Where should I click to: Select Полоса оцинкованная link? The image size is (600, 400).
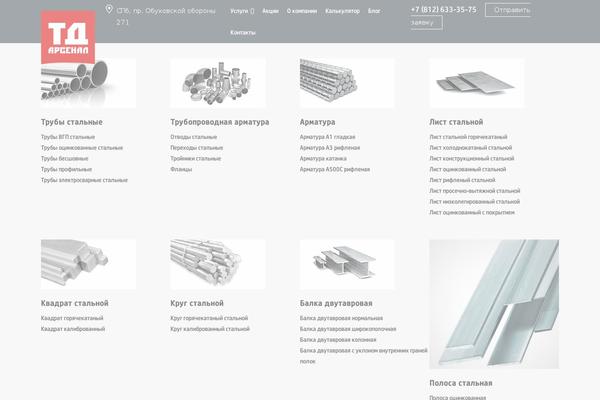tap(458, 397)
